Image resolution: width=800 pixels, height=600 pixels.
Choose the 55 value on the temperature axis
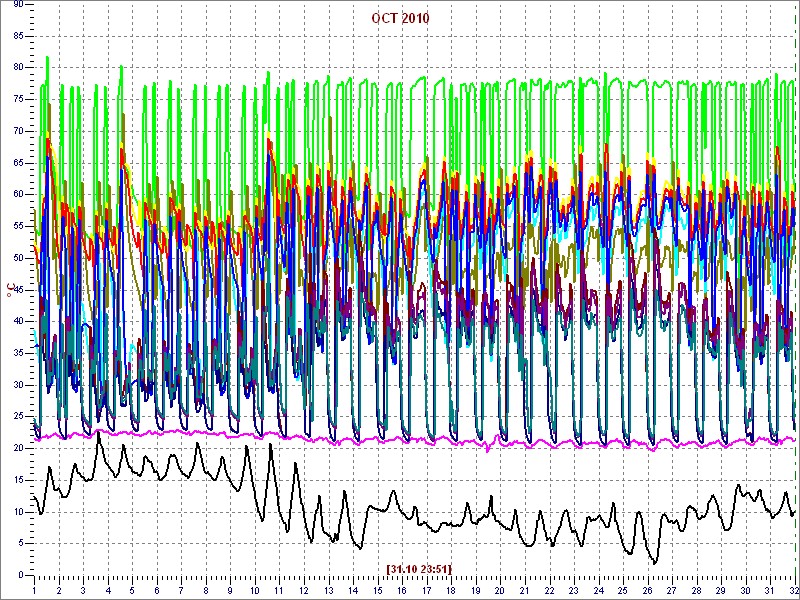[18, 227]
